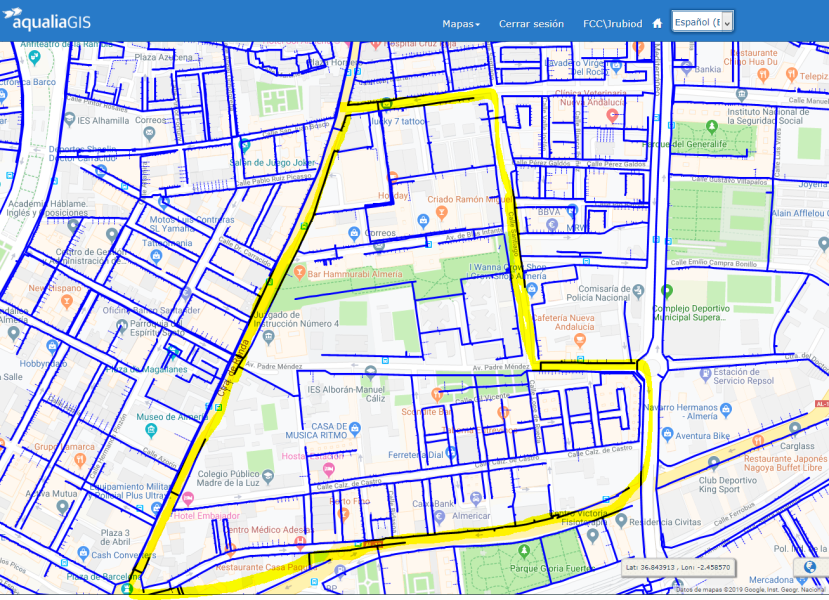Click the Carglass marker icon

795,428
